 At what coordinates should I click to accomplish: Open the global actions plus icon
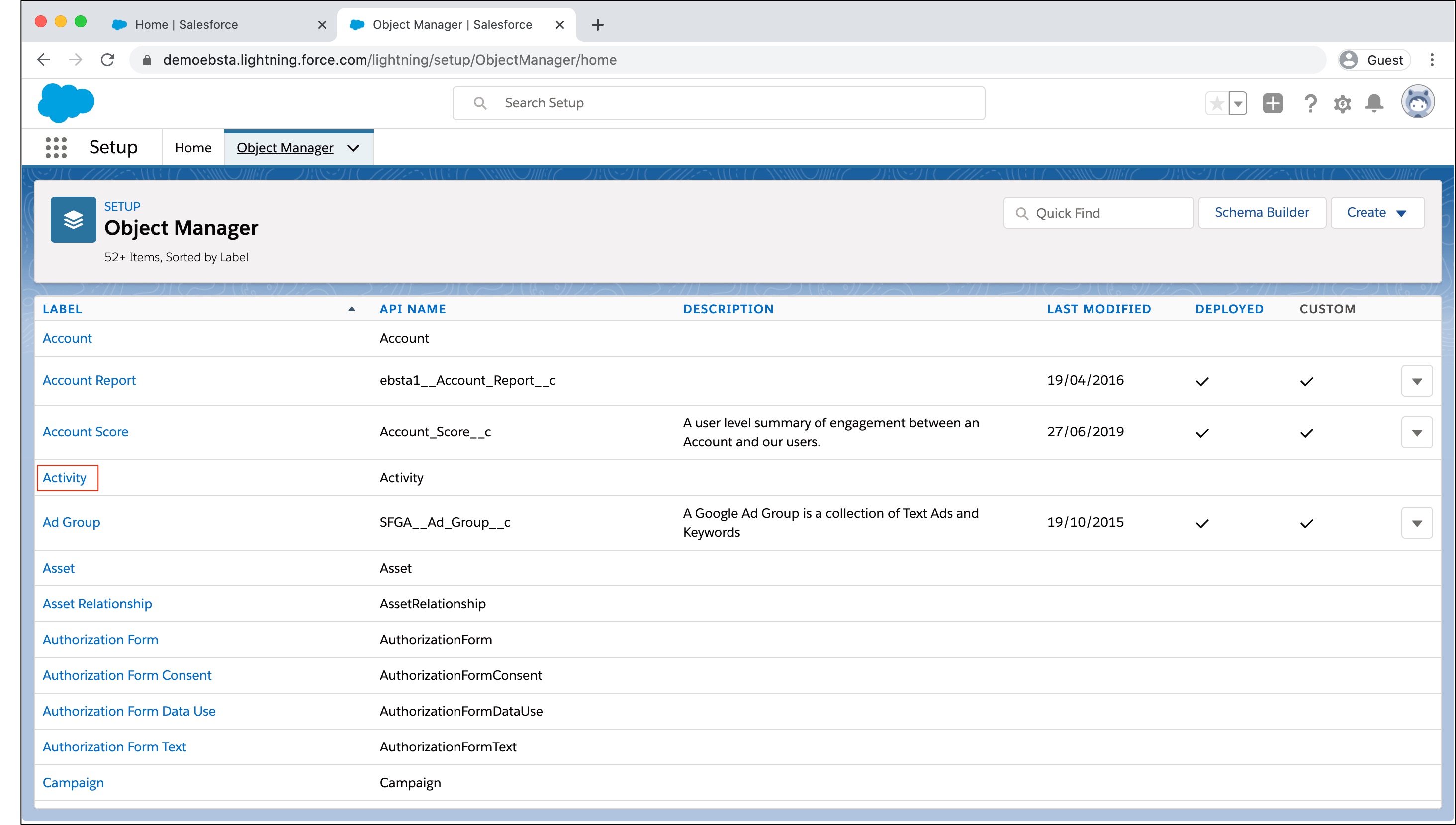click(x=1273, y=104)
